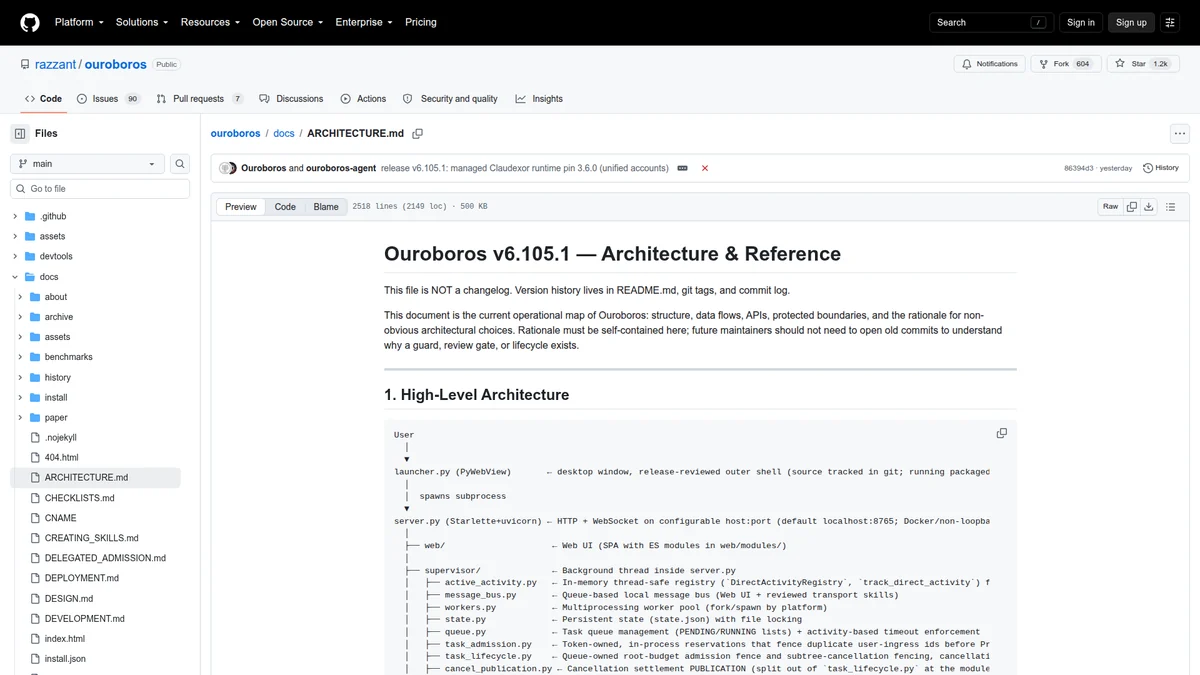Open install.json in the file tree

coord(65,659)
